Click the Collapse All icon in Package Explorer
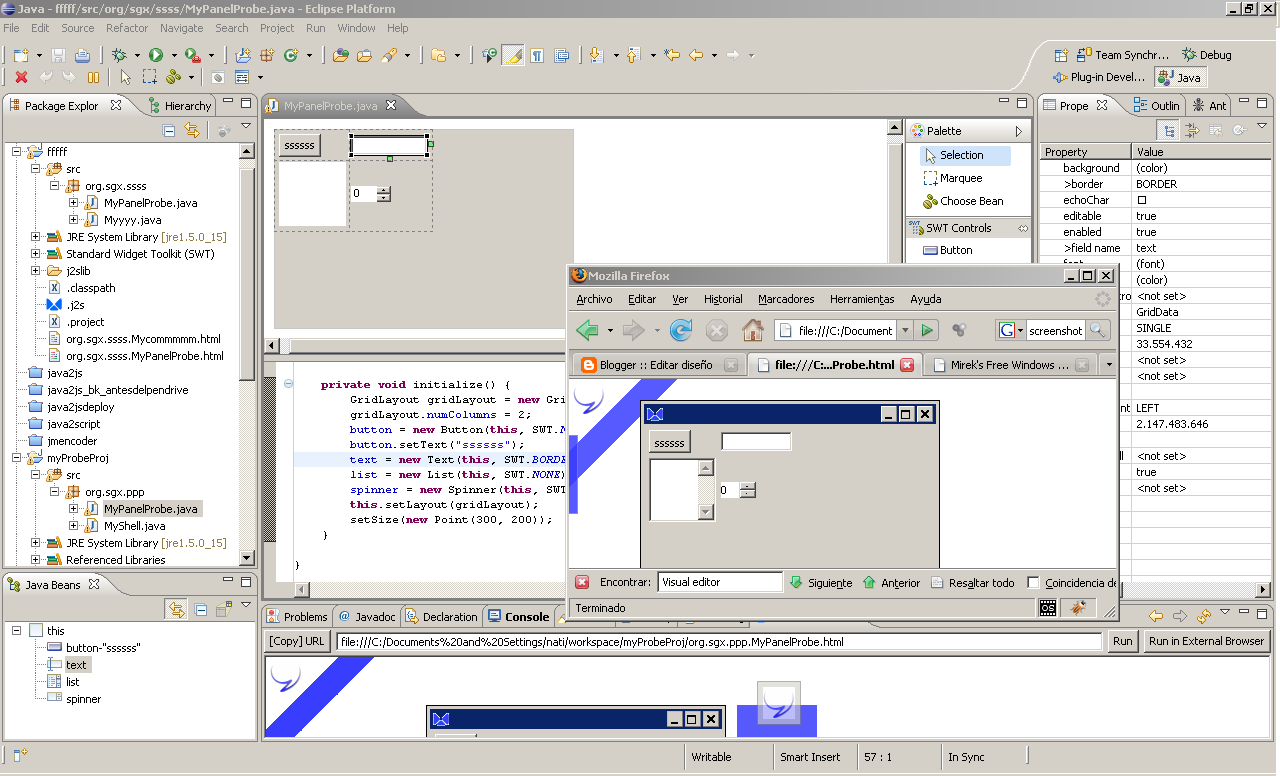This screenshot has height=776, width=1280. [x=169, y=130]
